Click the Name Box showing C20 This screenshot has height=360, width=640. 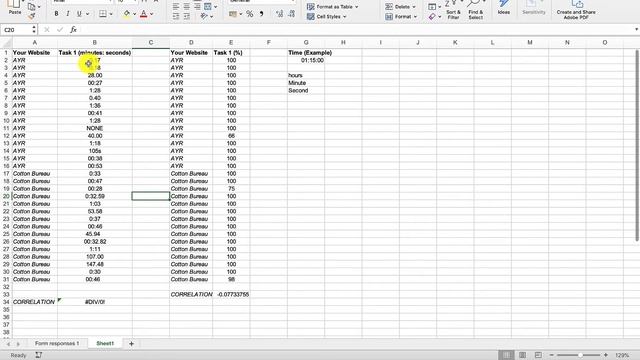point(16,29)
